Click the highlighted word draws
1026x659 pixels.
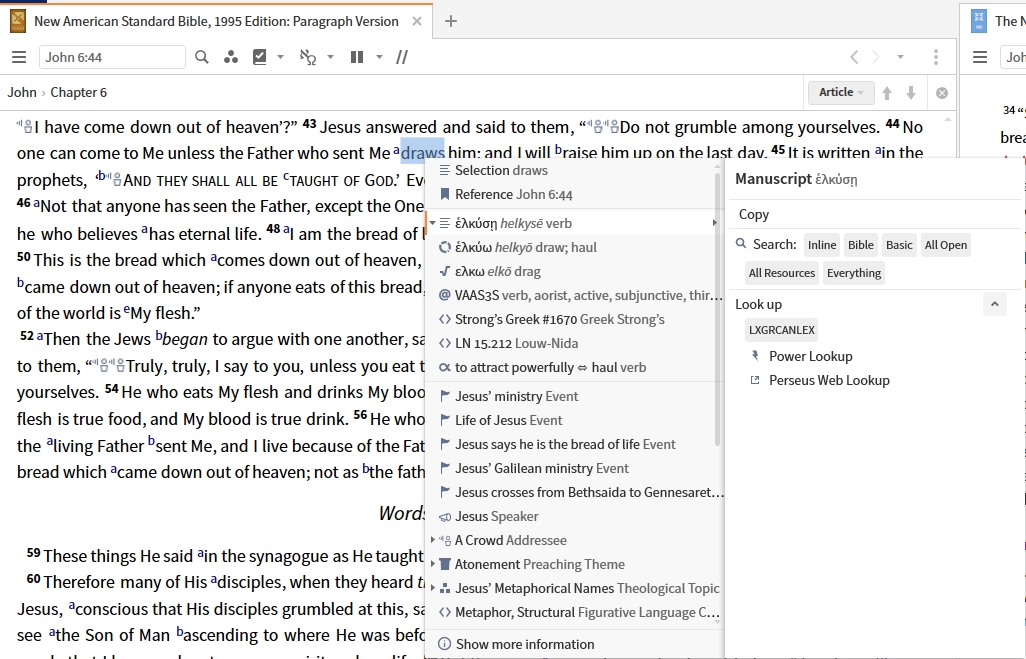422,153
